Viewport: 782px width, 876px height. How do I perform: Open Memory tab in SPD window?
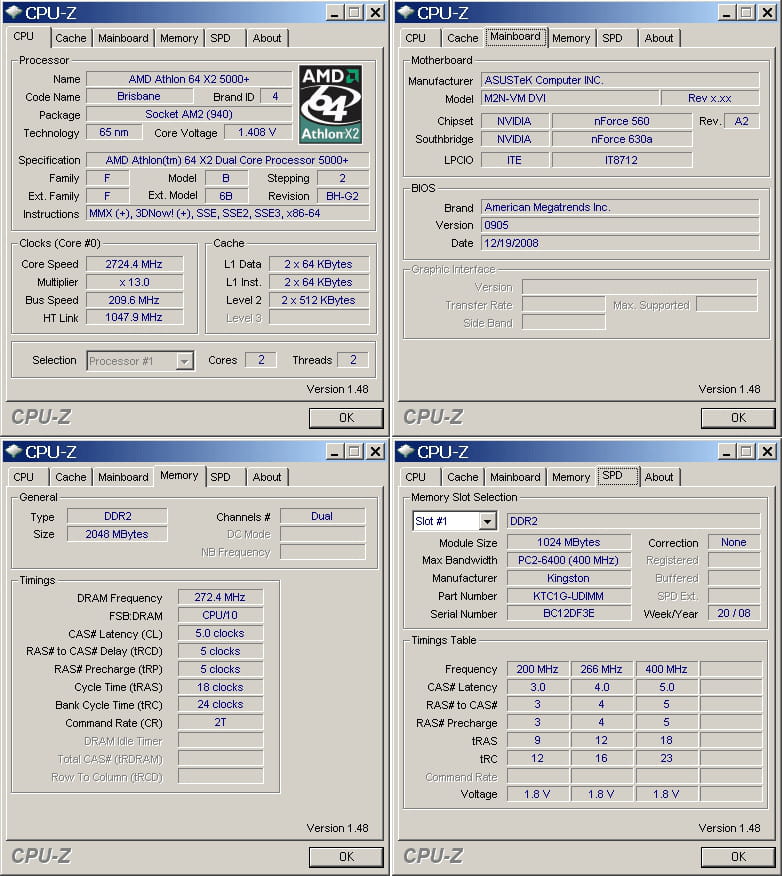571,477
